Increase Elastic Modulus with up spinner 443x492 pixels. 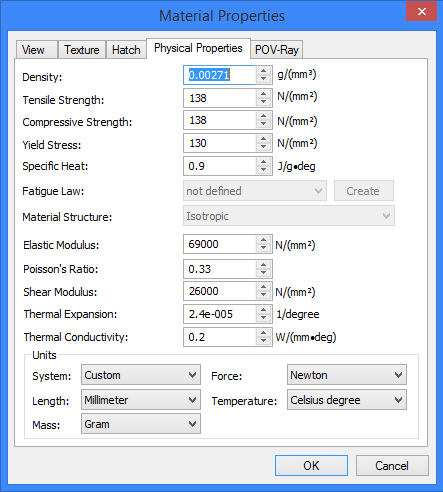point(264,240)
